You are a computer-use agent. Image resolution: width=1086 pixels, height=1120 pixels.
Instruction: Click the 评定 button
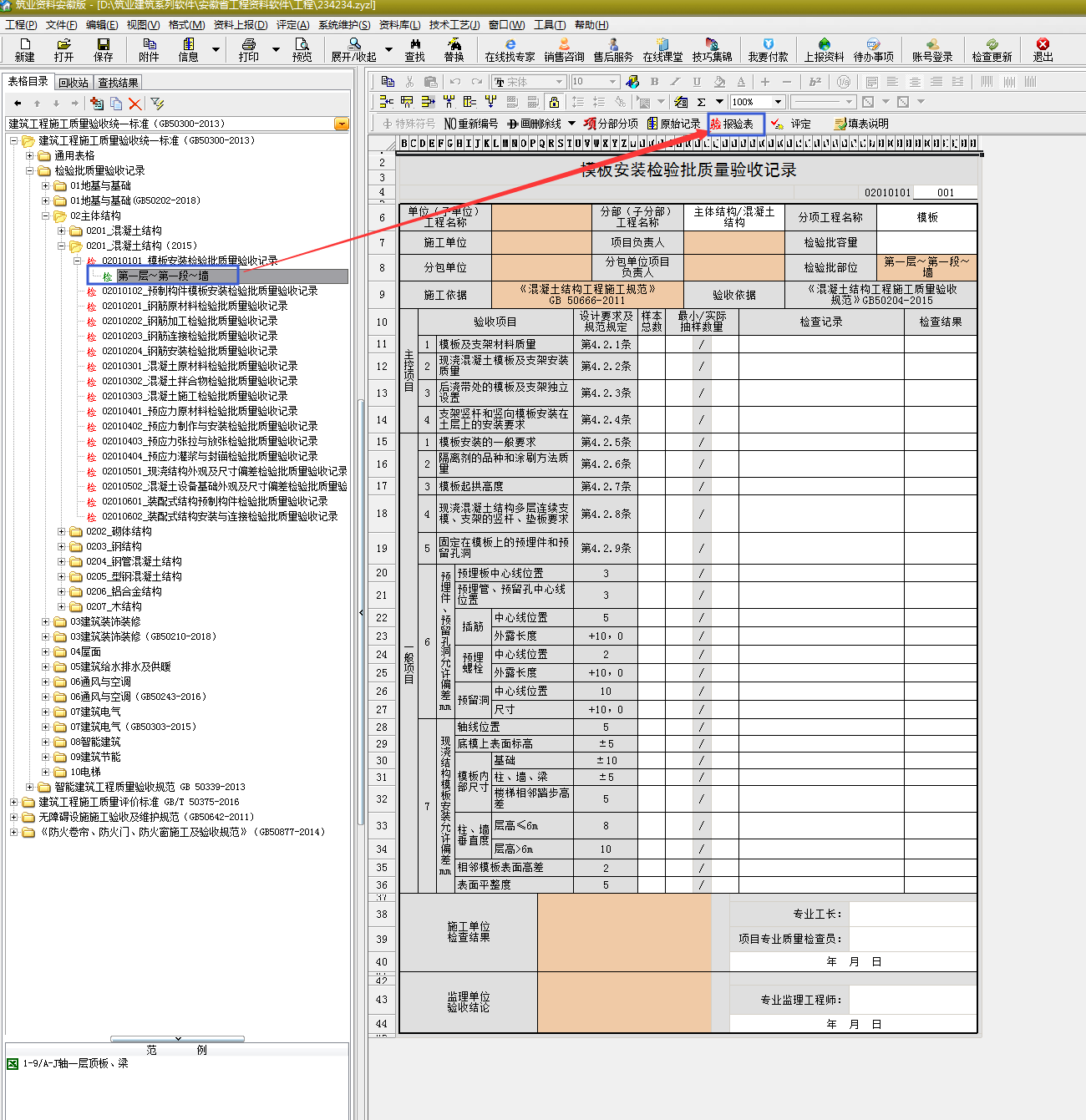pos(791,124)
